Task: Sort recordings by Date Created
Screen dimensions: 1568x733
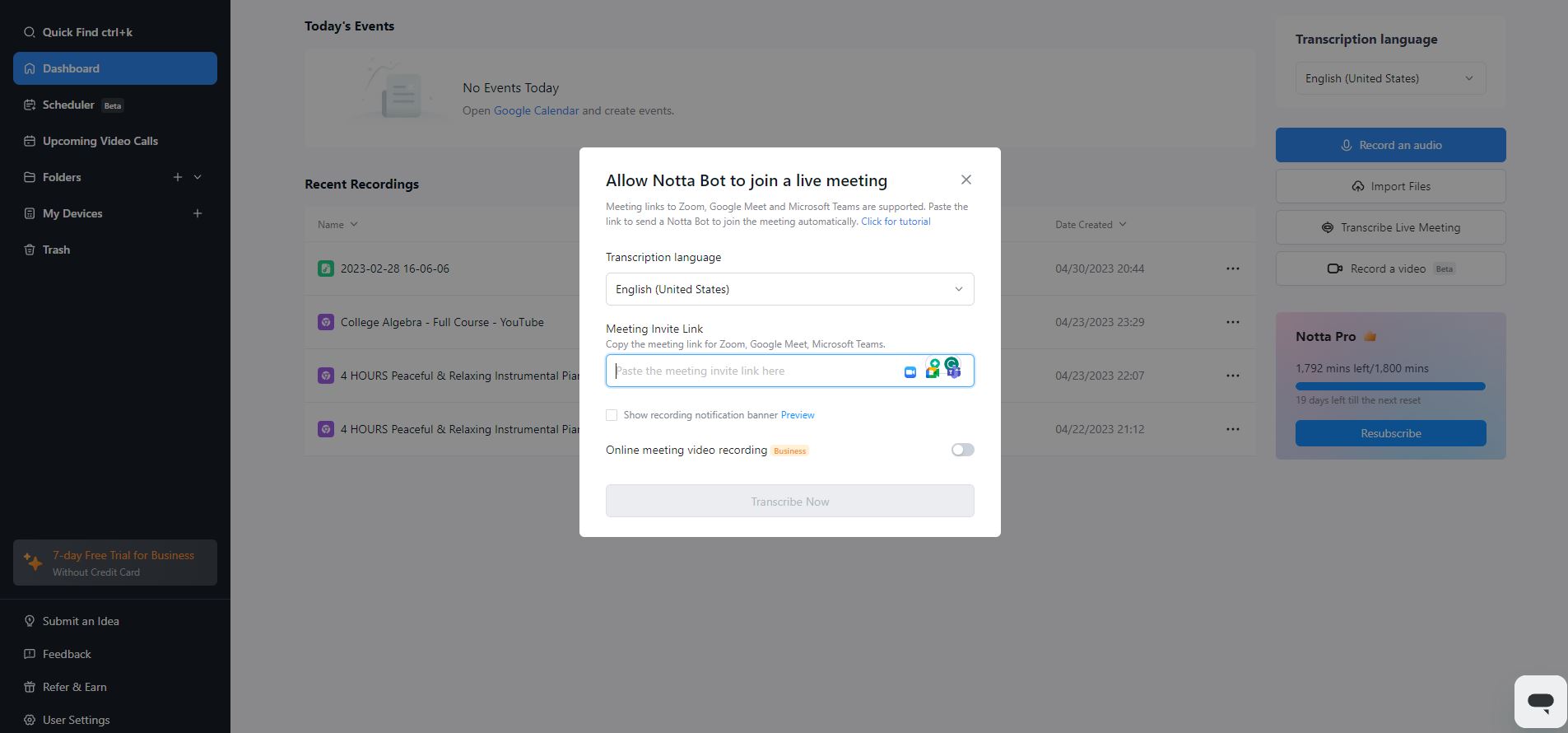Action: pos(1091,224)
